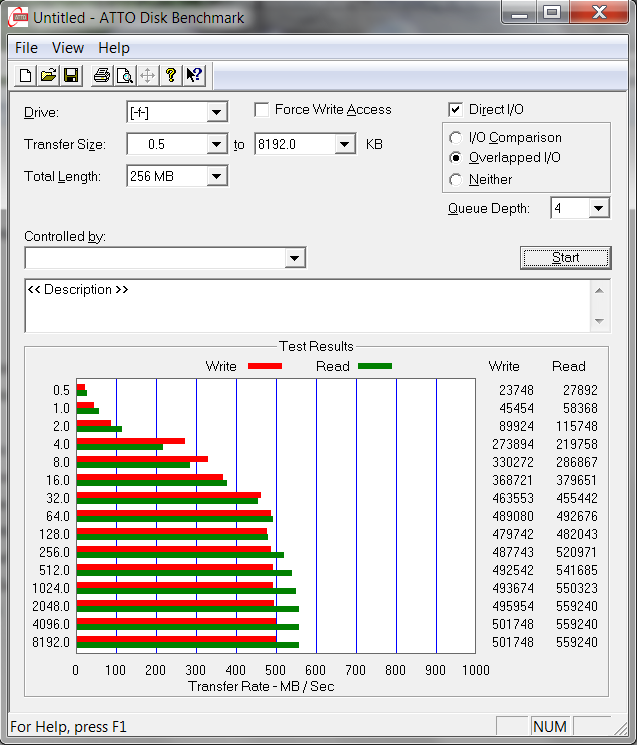Activate the context help pointer icon

tap(194, 75)
